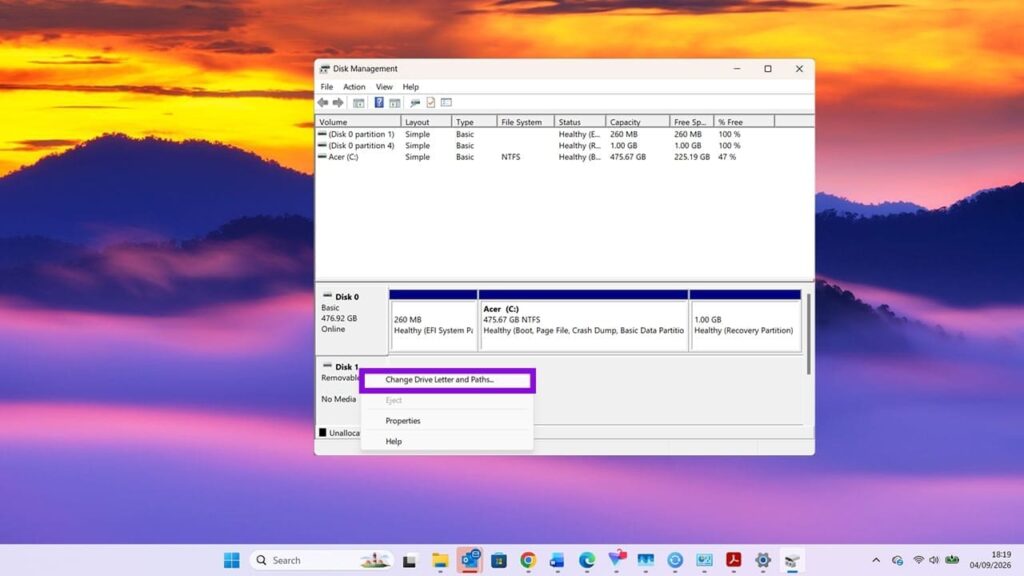The image size is (1024, 576).
Task: Select the (Disk 0 partition 4) volume row
Action: (361, 146)
